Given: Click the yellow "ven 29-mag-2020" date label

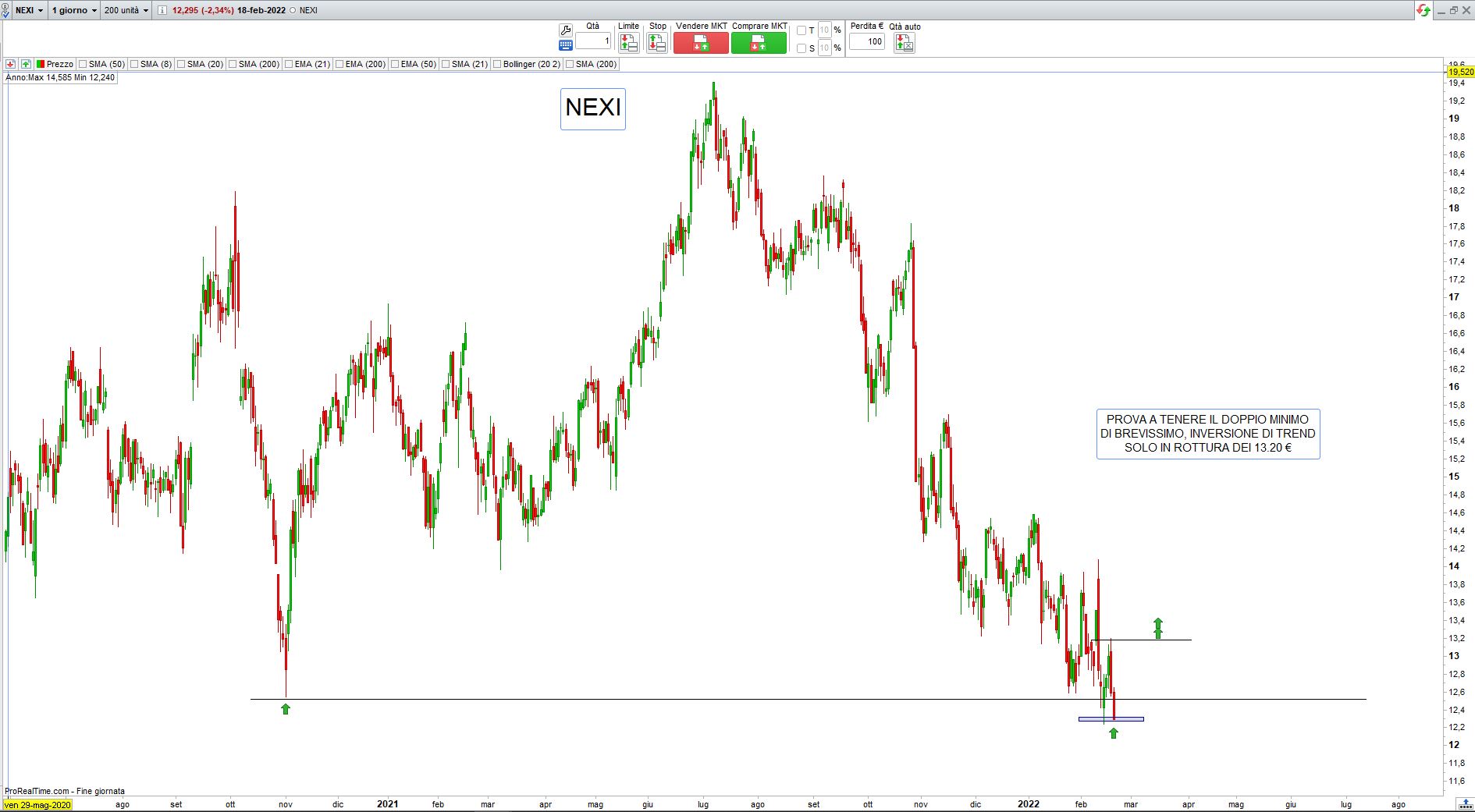Looking at the screenshot, I should [37, 805].
